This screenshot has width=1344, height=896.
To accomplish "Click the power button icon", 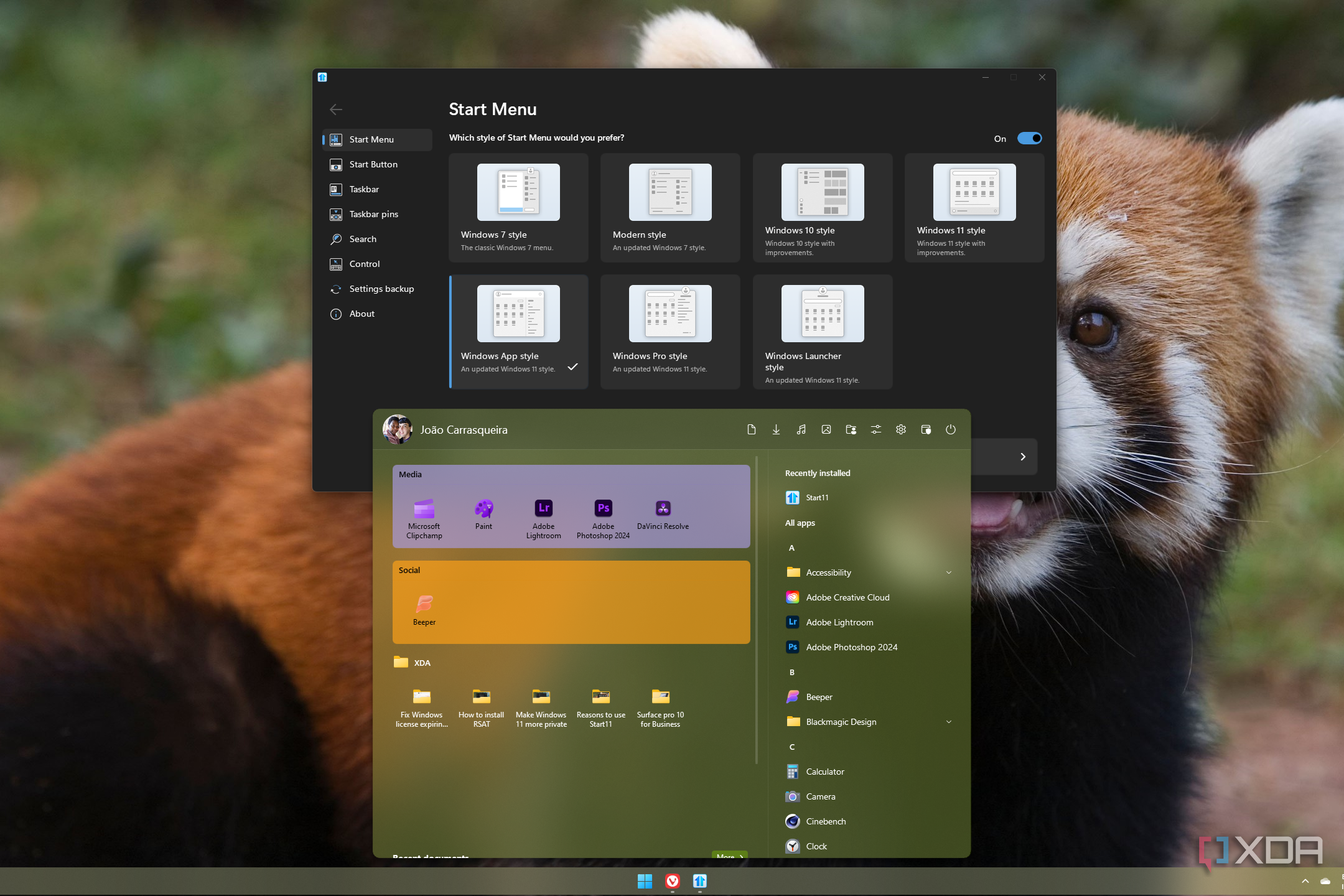I will [951, 429].
